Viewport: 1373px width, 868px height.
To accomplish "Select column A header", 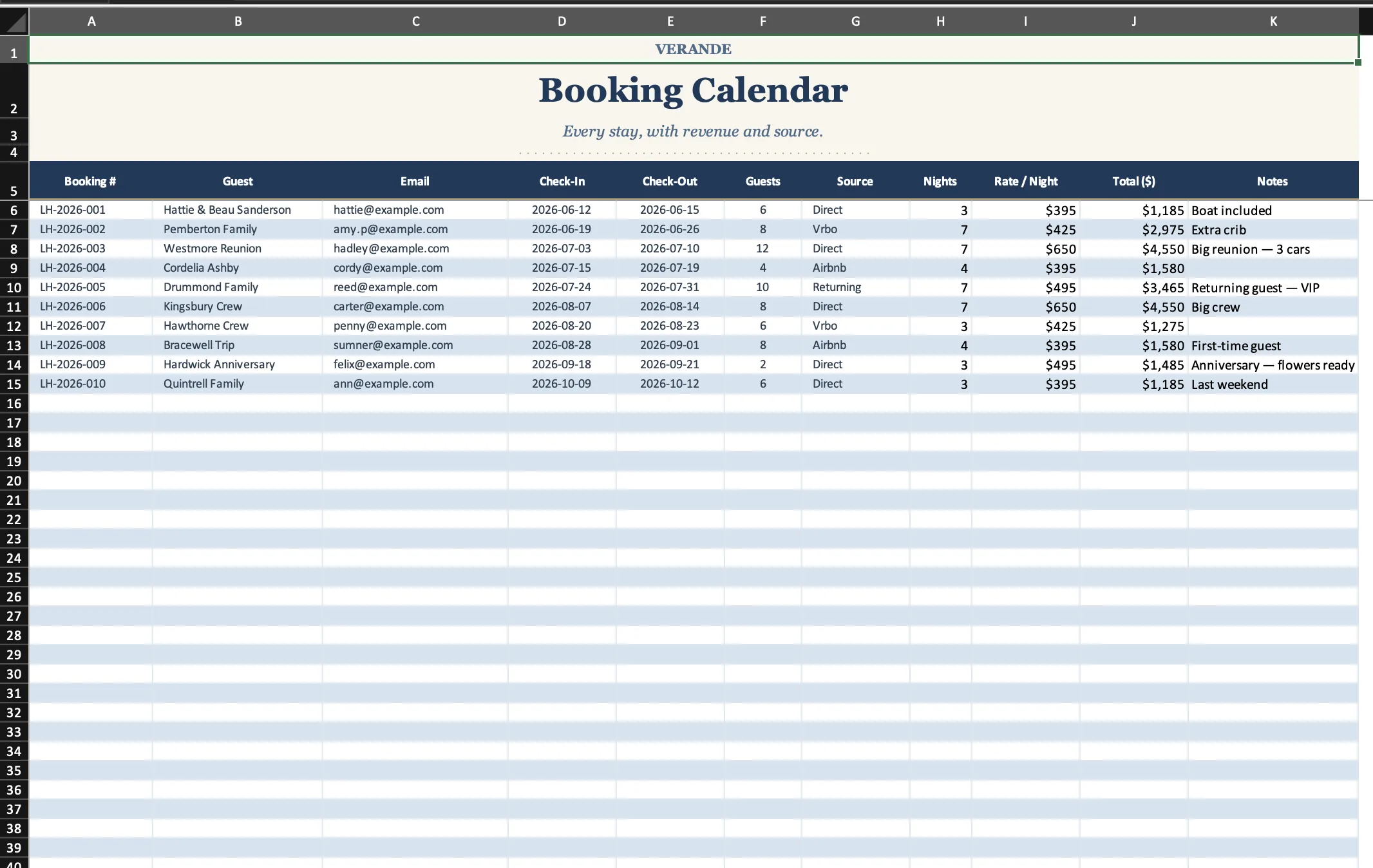I will coord(91,22).
